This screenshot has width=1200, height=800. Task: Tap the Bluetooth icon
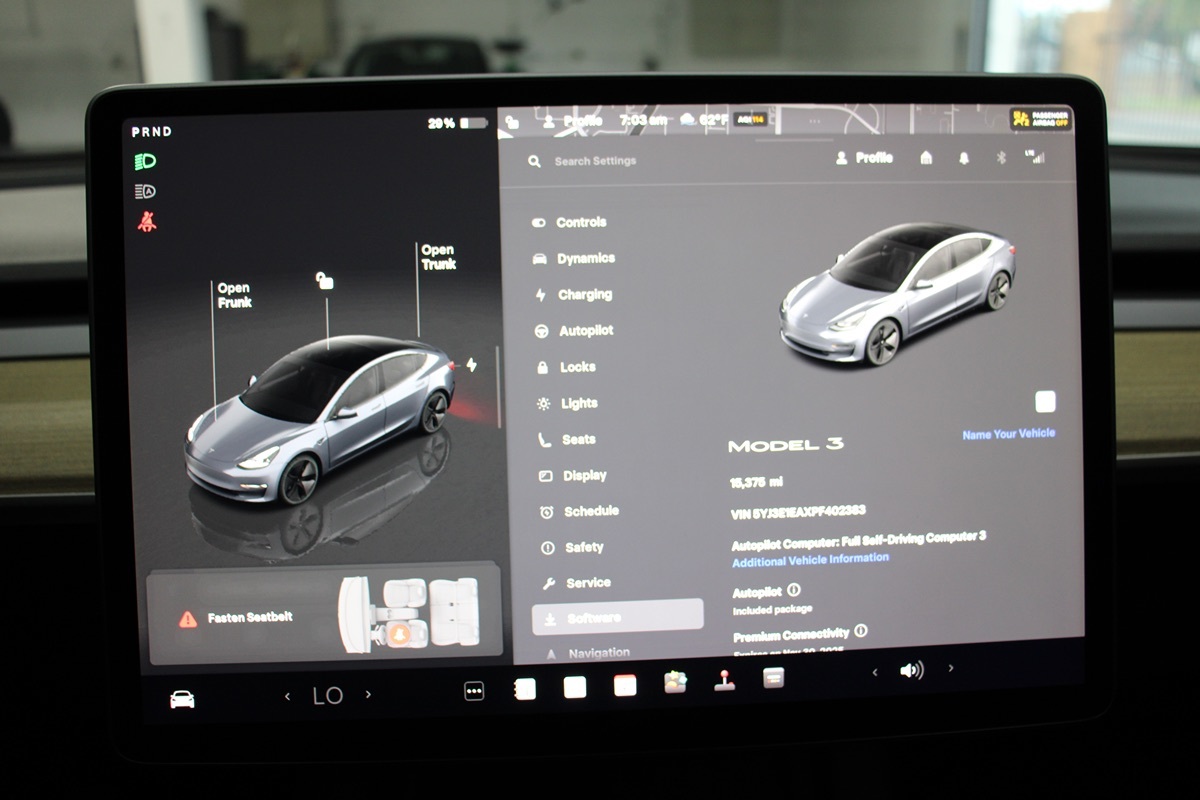coord(1000,158)
